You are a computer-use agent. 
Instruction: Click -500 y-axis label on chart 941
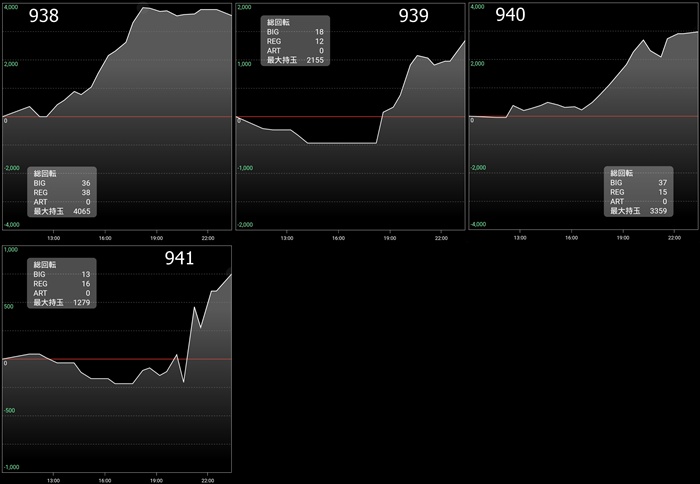point(9,410)
